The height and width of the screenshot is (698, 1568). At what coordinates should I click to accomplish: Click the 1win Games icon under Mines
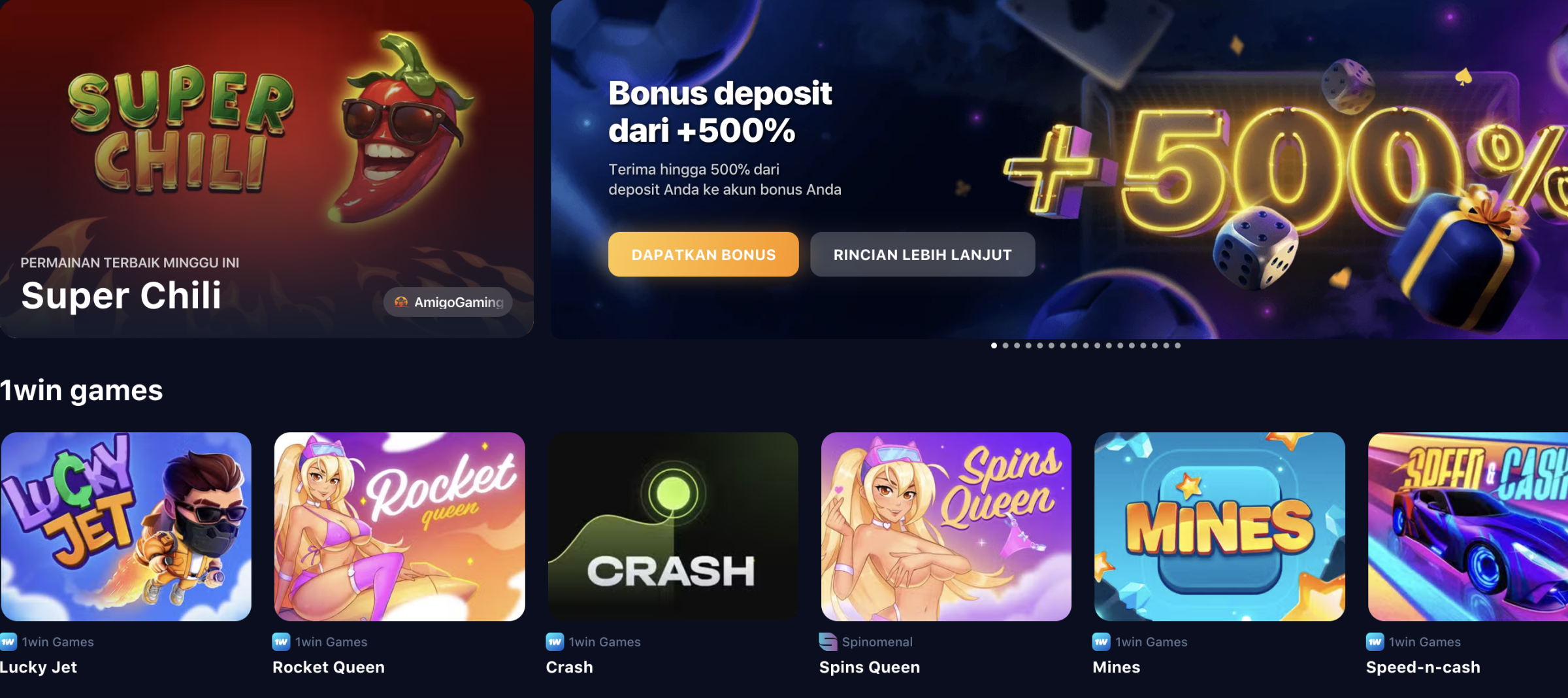click(1101, 642)
